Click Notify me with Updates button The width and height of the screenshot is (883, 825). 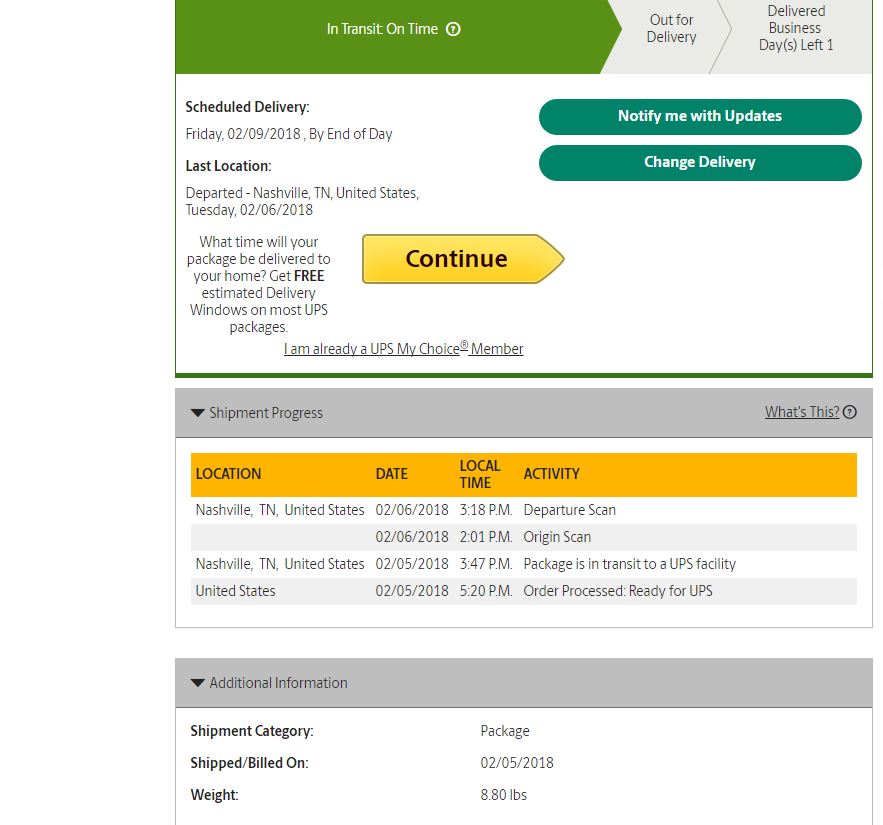point(700,117)
